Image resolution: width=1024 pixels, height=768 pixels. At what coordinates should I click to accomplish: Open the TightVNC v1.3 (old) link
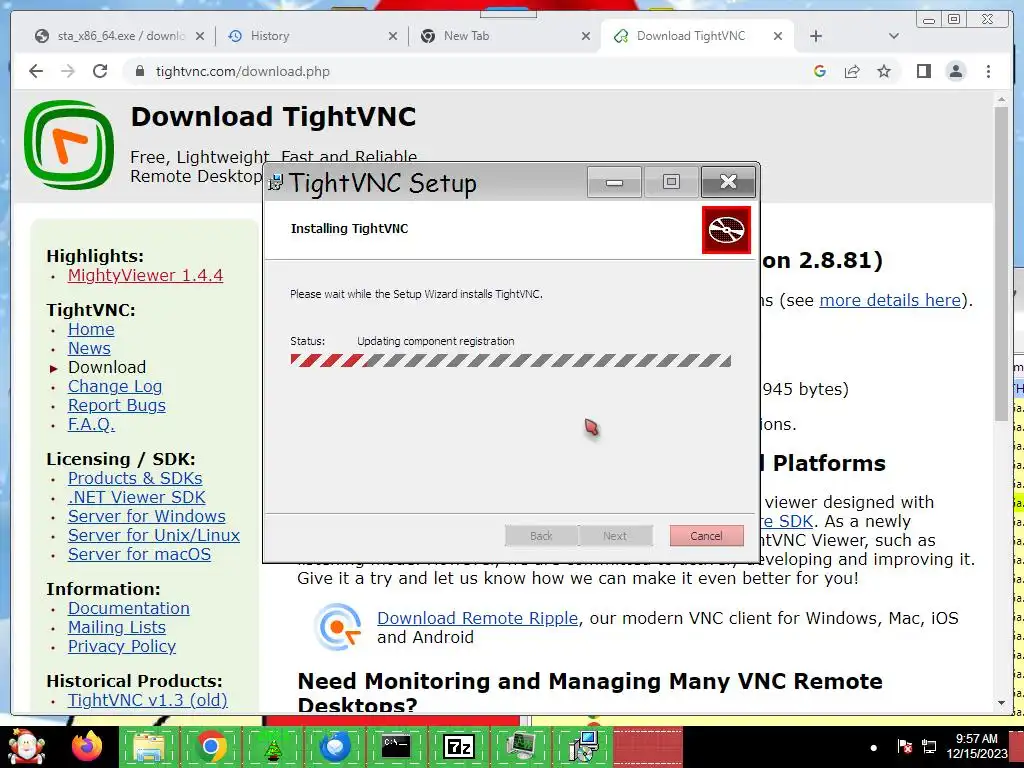point(148,700)
